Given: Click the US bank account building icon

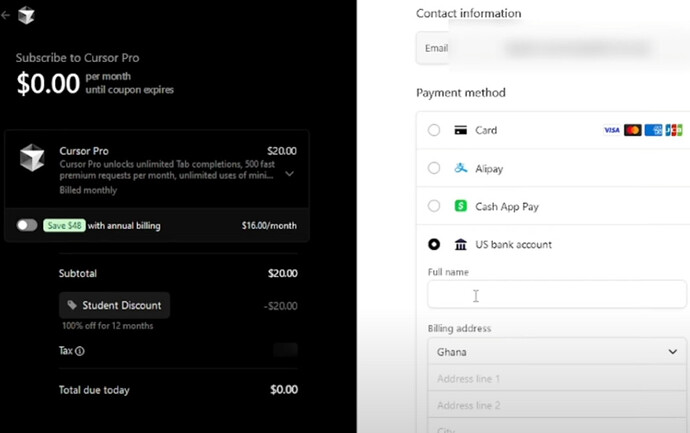Looking at the screenshot, I should tap(461, 244).
